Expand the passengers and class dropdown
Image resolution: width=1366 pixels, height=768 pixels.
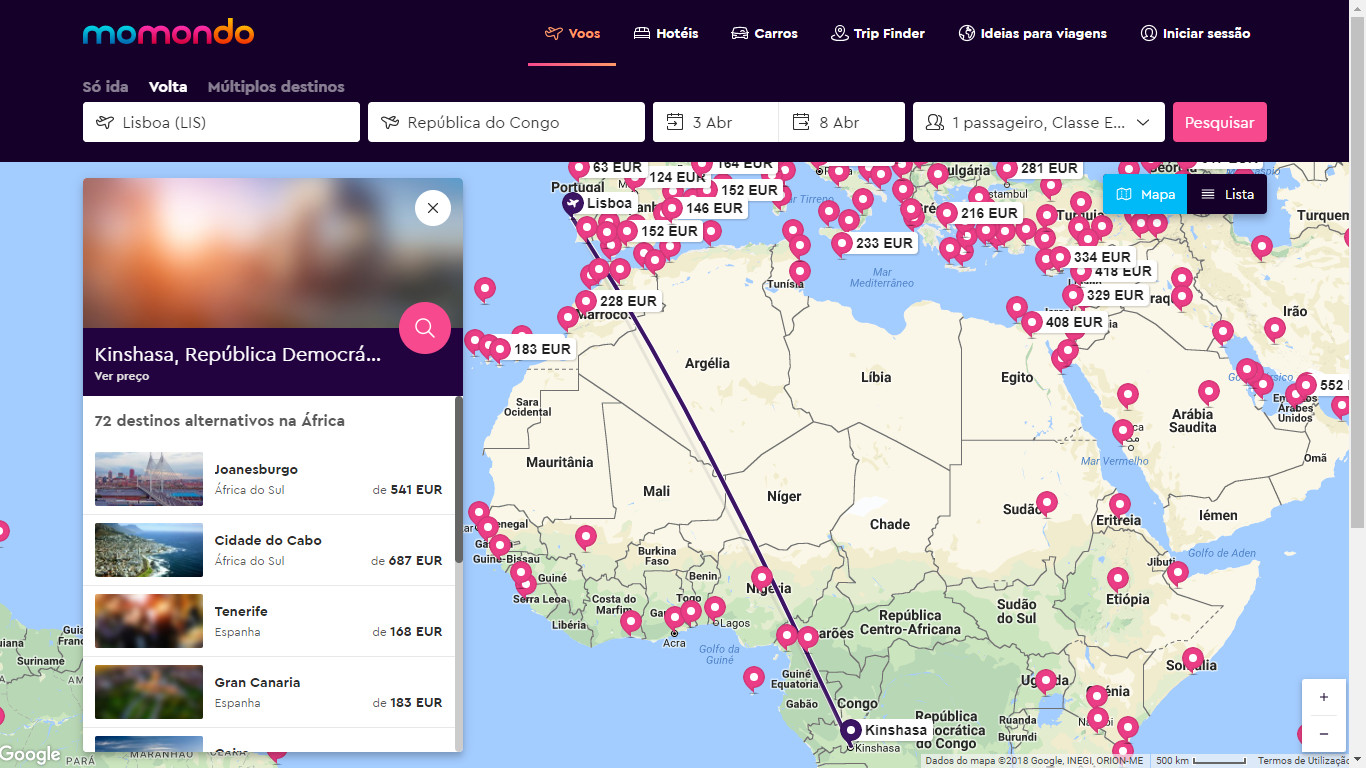[x=1038, y=122]
